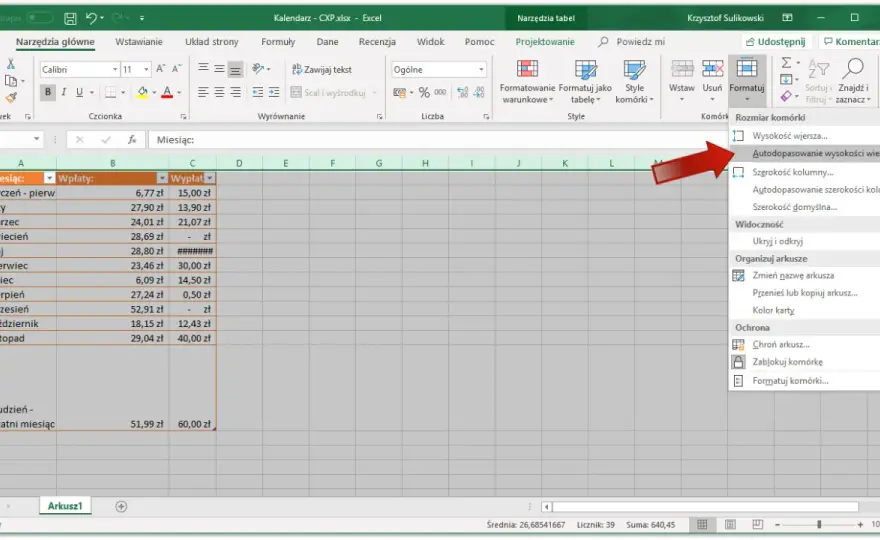The height and width of the screenshot is (540, 880).
Task: Select the Arkusz1 sheet tab
Action: click(x=65, y=506)
